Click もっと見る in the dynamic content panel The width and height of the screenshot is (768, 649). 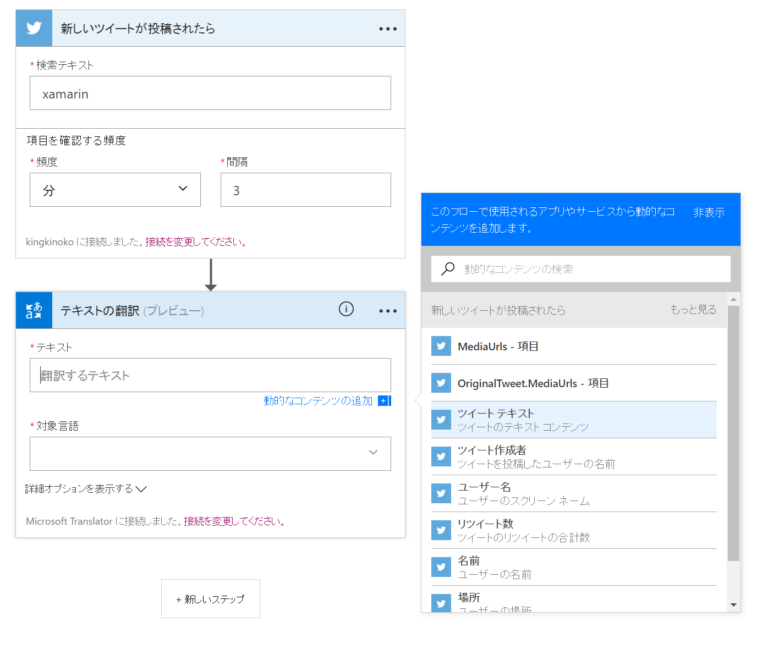pyautogui.click(x=693, y=310)
